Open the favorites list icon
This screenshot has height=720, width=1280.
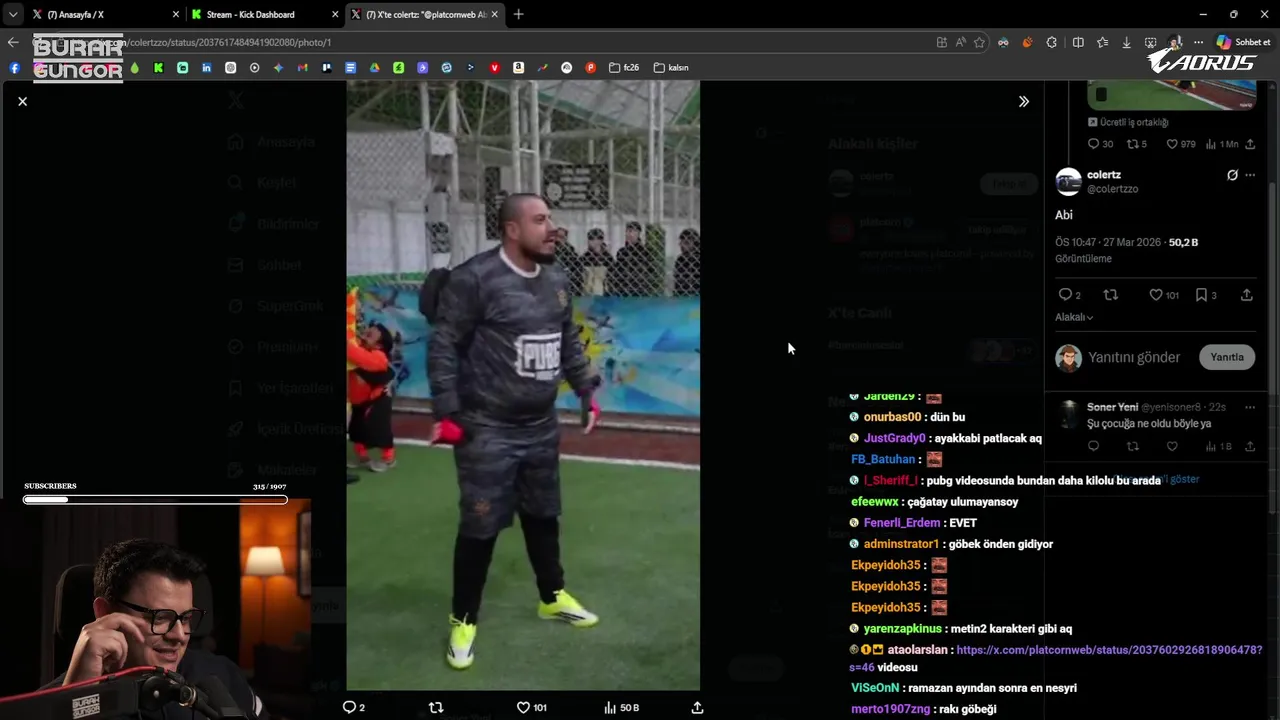point(1102,42)
